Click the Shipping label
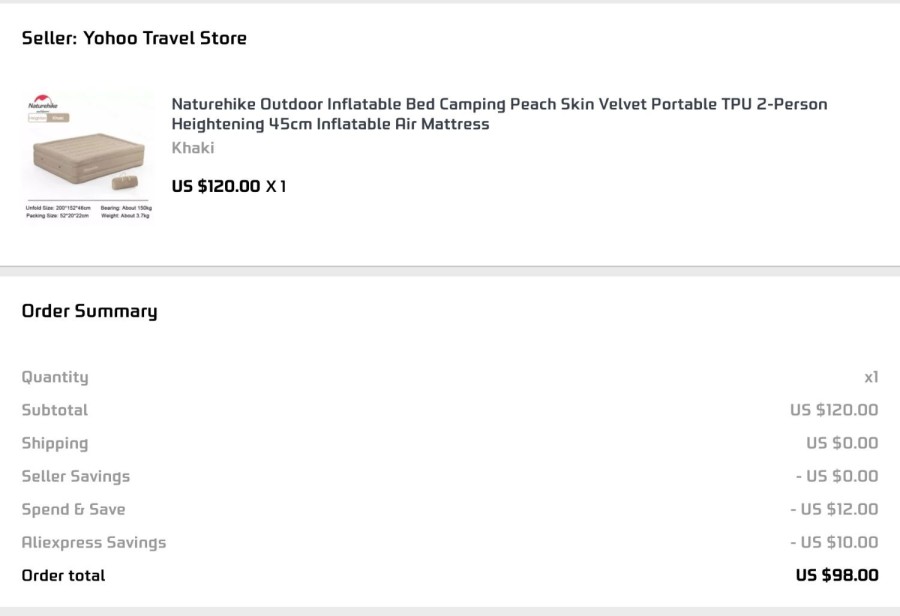The height and width of the screenshot is (616, 900). (55, 443)
